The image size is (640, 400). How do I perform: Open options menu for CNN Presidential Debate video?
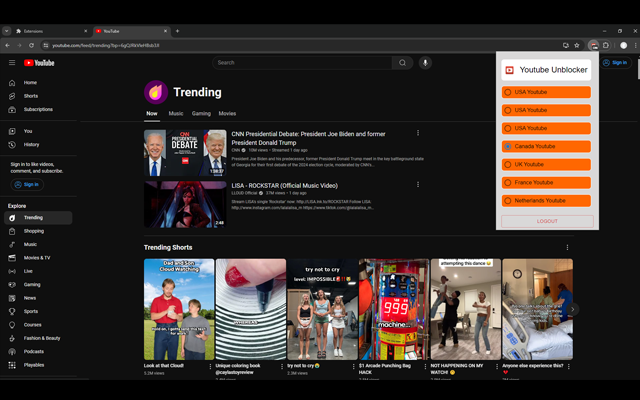pos(418,133)
